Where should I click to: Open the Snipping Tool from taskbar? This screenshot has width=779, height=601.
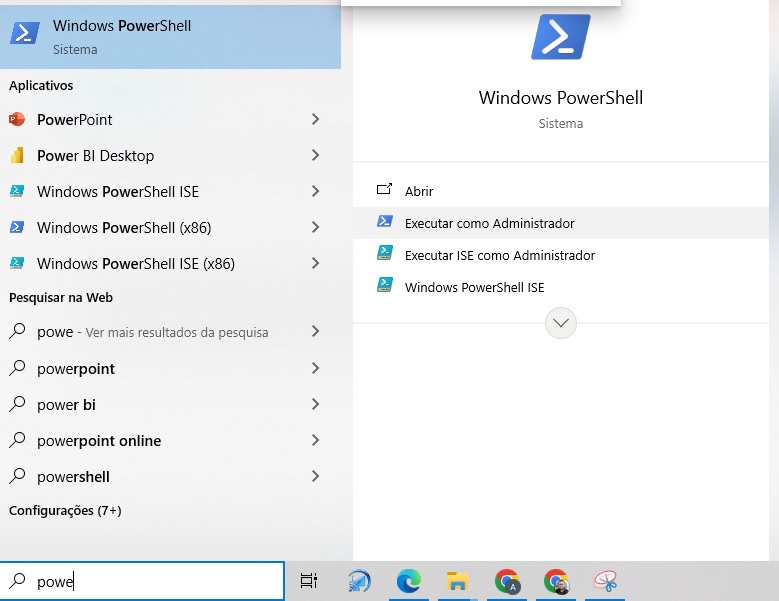pyautogui.click(x=606, y=581)
